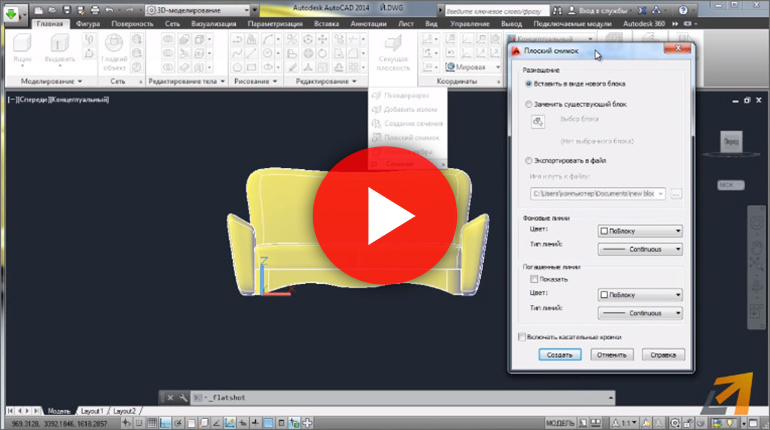
Task: Select 'Экспортировать в файл' radio button
Action: click(529, 160)
